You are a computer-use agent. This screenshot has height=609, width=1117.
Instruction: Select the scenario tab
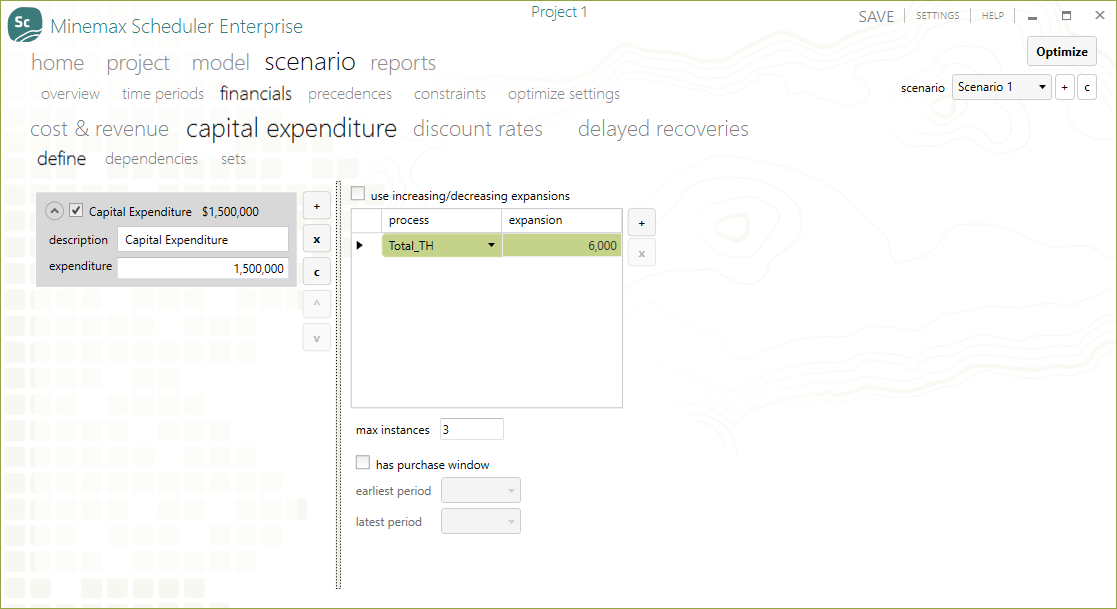point(310,62)
